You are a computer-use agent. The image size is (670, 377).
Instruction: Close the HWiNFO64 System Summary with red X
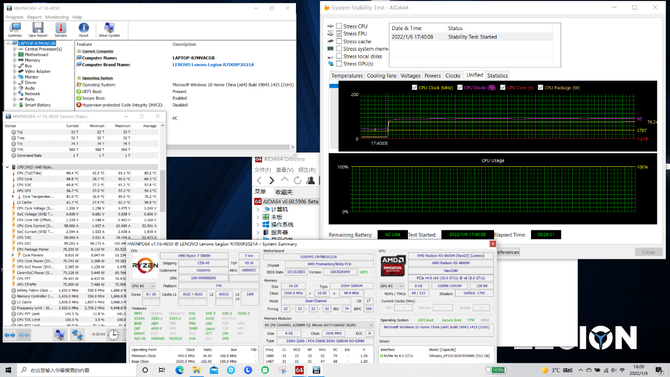[x=493, y=244]
